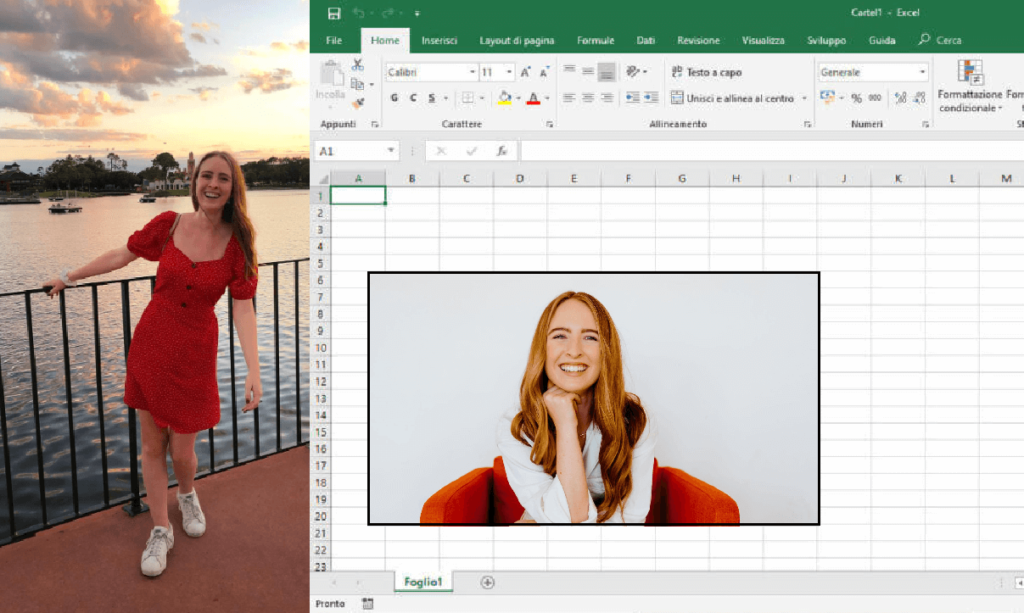Select the Foglio1 sheet tab
The width and height of the screenshot is (1024, 613).
424,580
